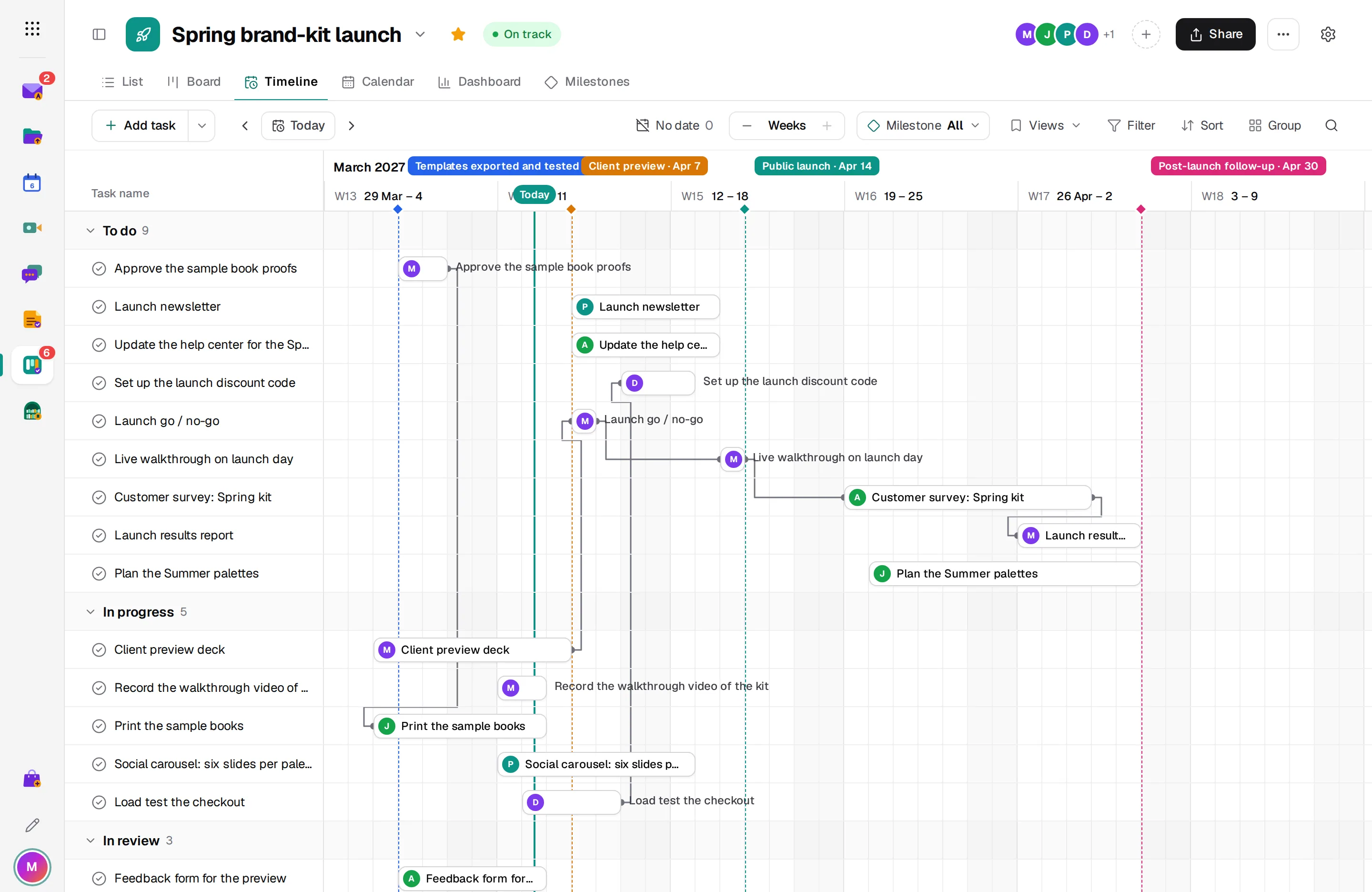Open the timeline search icon
This screenshot has height=892, width=1372.
tap(1331, 125)
